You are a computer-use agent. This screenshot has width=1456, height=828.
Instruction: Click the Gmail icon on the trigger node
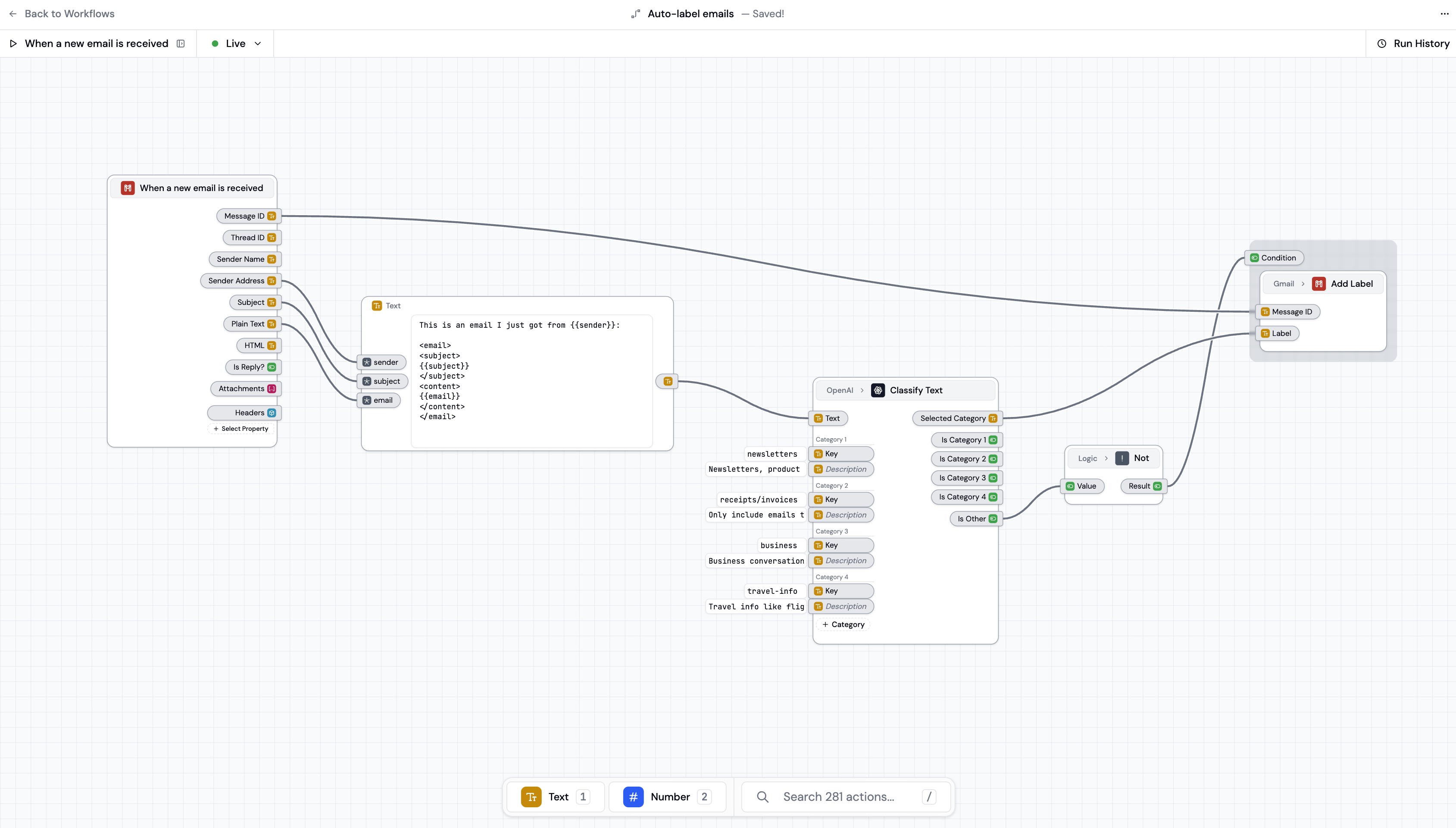coord(128,188)
